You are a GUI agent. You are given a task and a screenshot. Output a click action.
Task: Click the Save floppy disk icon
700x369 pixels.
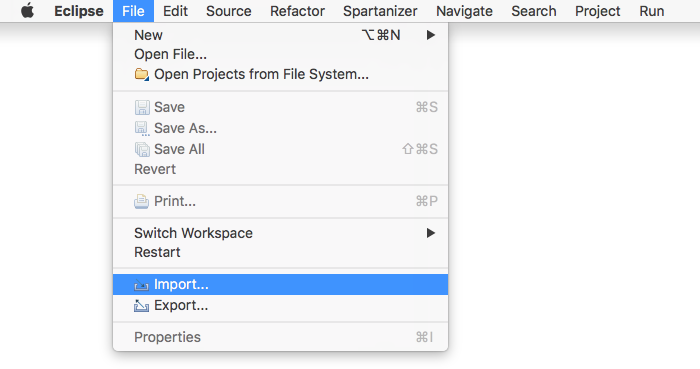point(142,108)
